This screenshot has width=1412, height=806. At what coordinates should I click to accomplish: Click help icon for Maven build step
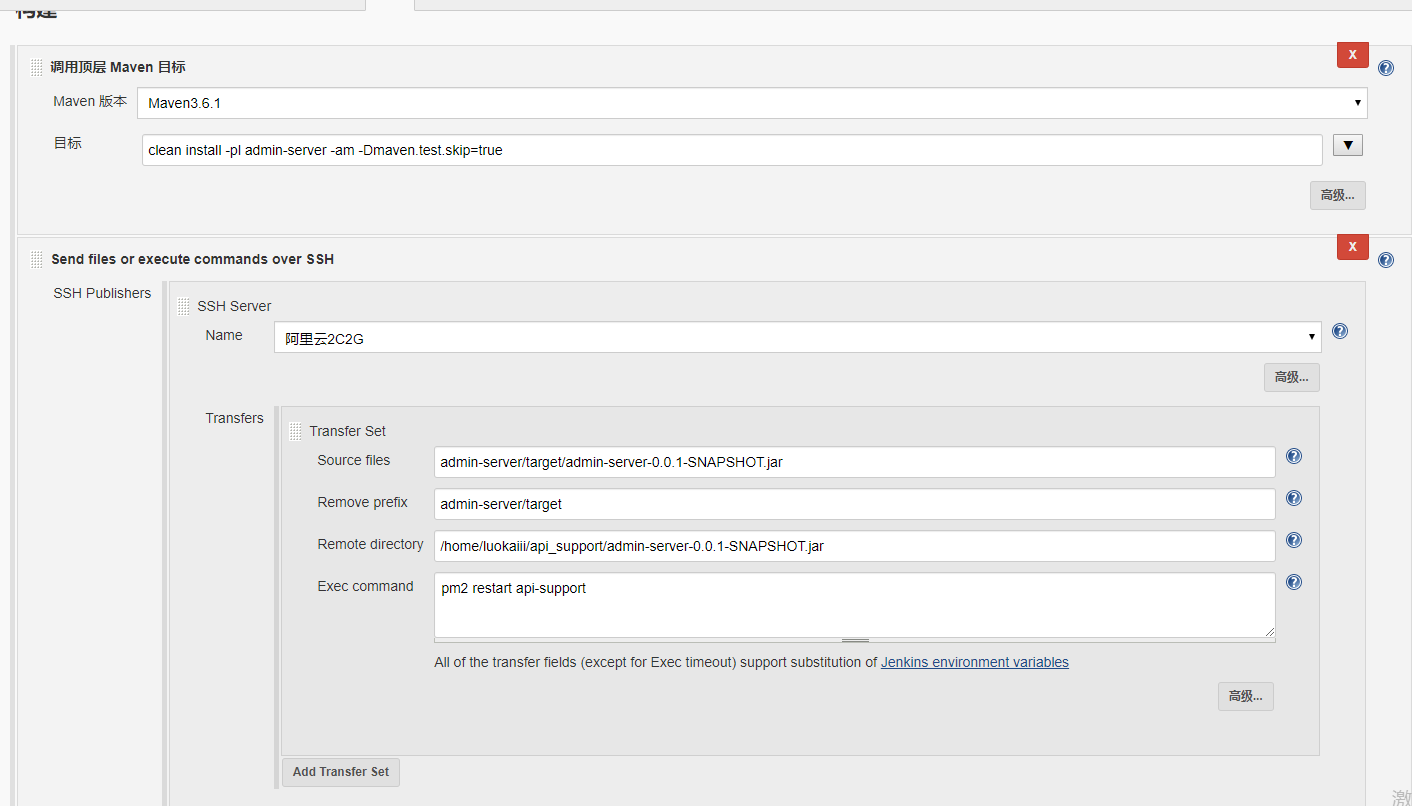point(1385,68)
